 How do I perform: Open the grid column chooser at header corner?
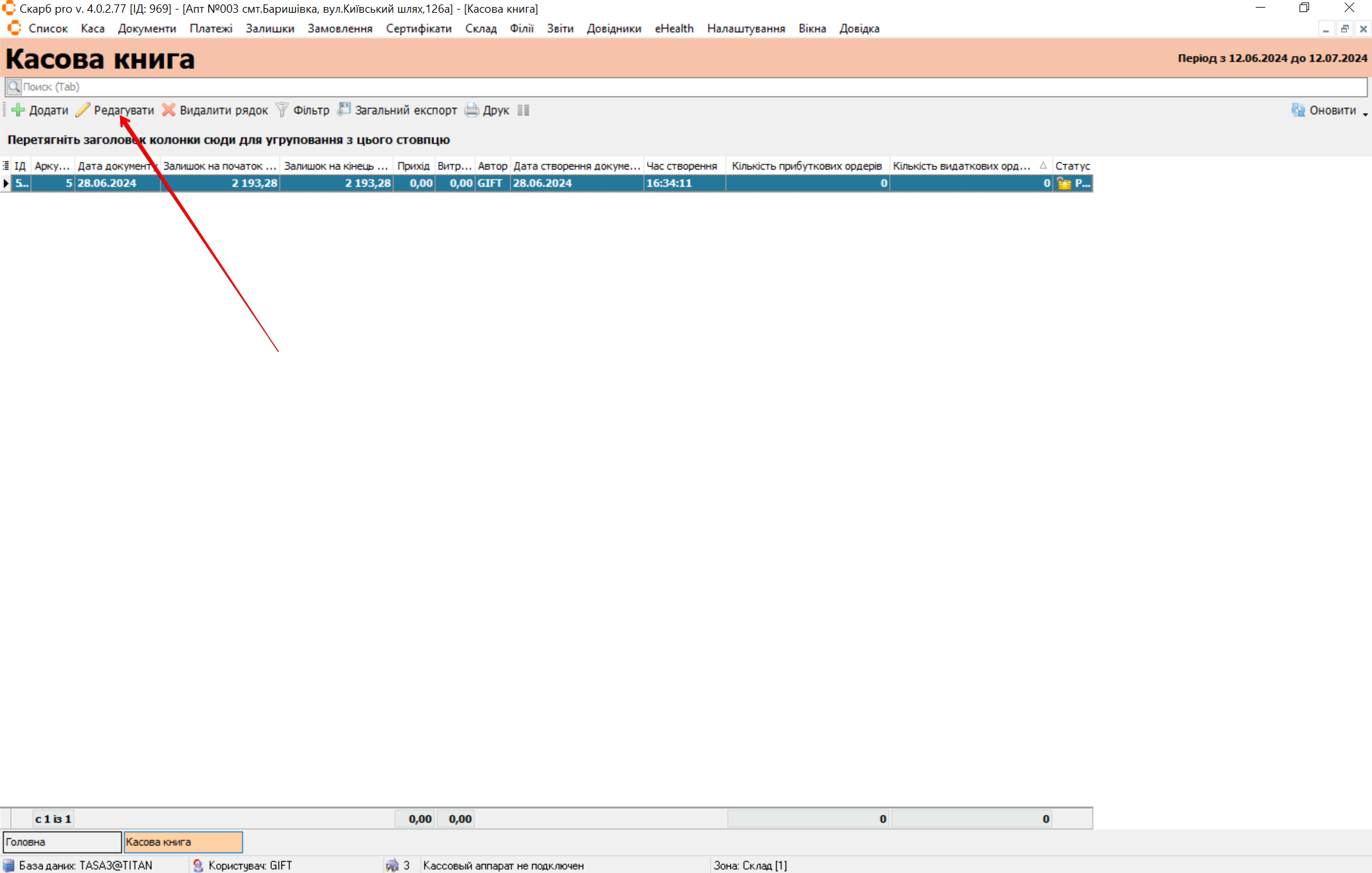click(x=6, y=166)
